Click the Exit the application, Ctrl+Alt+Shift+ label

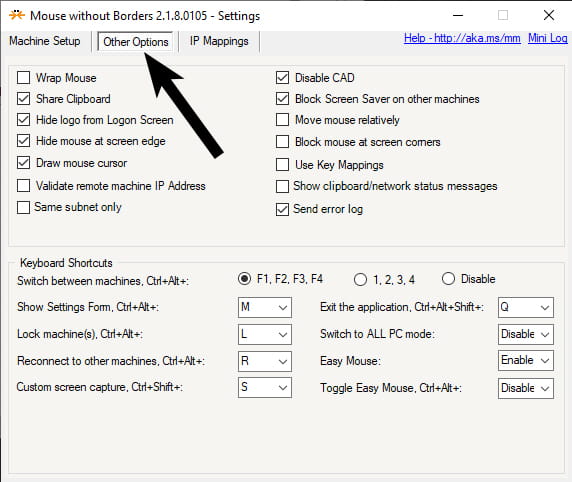[402, 307]
